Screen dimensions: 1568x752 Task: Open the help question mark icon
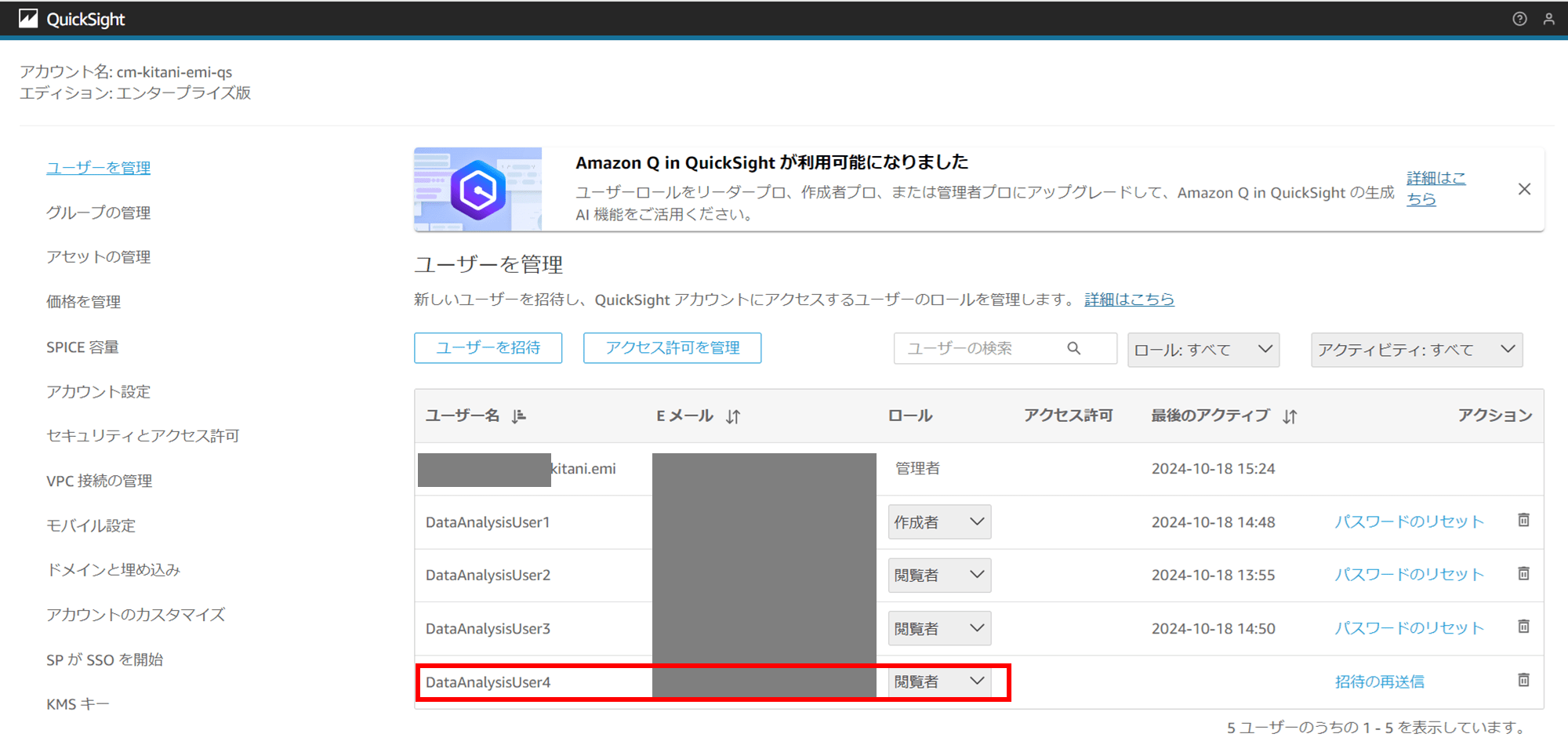pos(1519,19)
